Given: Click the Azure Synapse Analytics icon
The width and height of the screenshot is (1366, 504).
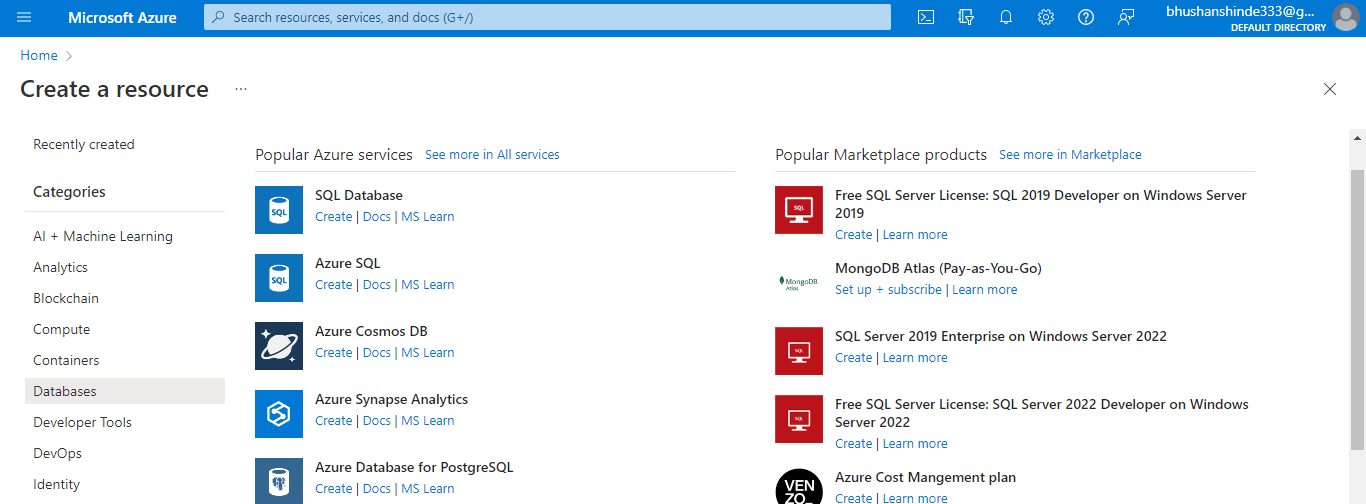Looking at the screenshot, I should (279, 414).
